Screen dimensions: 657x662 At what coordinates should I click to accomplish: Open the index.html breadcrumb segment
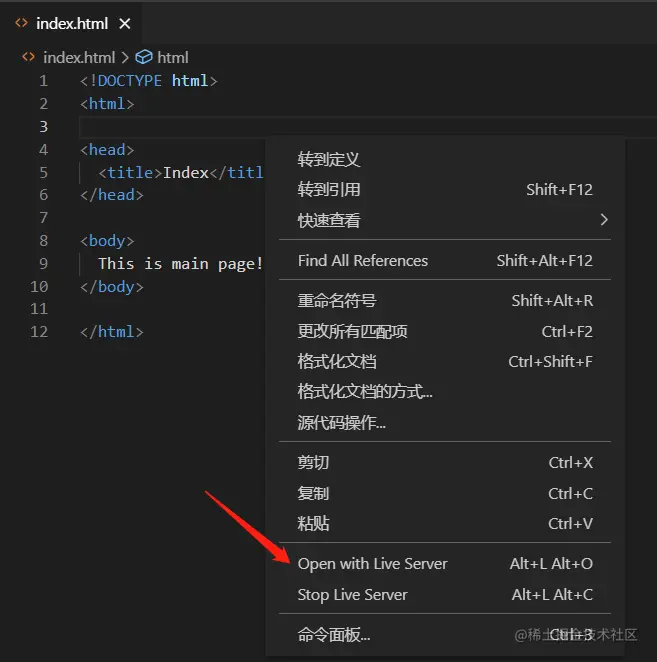[79, 57]
